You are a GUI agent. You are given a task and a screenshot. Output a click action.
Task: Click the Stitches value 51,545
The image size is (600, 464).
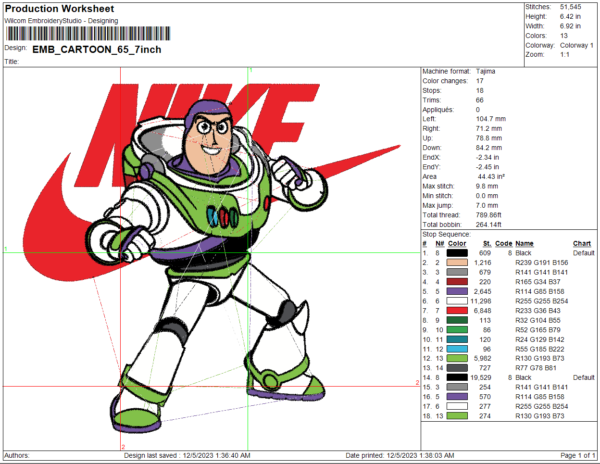(x=570, y=7)
